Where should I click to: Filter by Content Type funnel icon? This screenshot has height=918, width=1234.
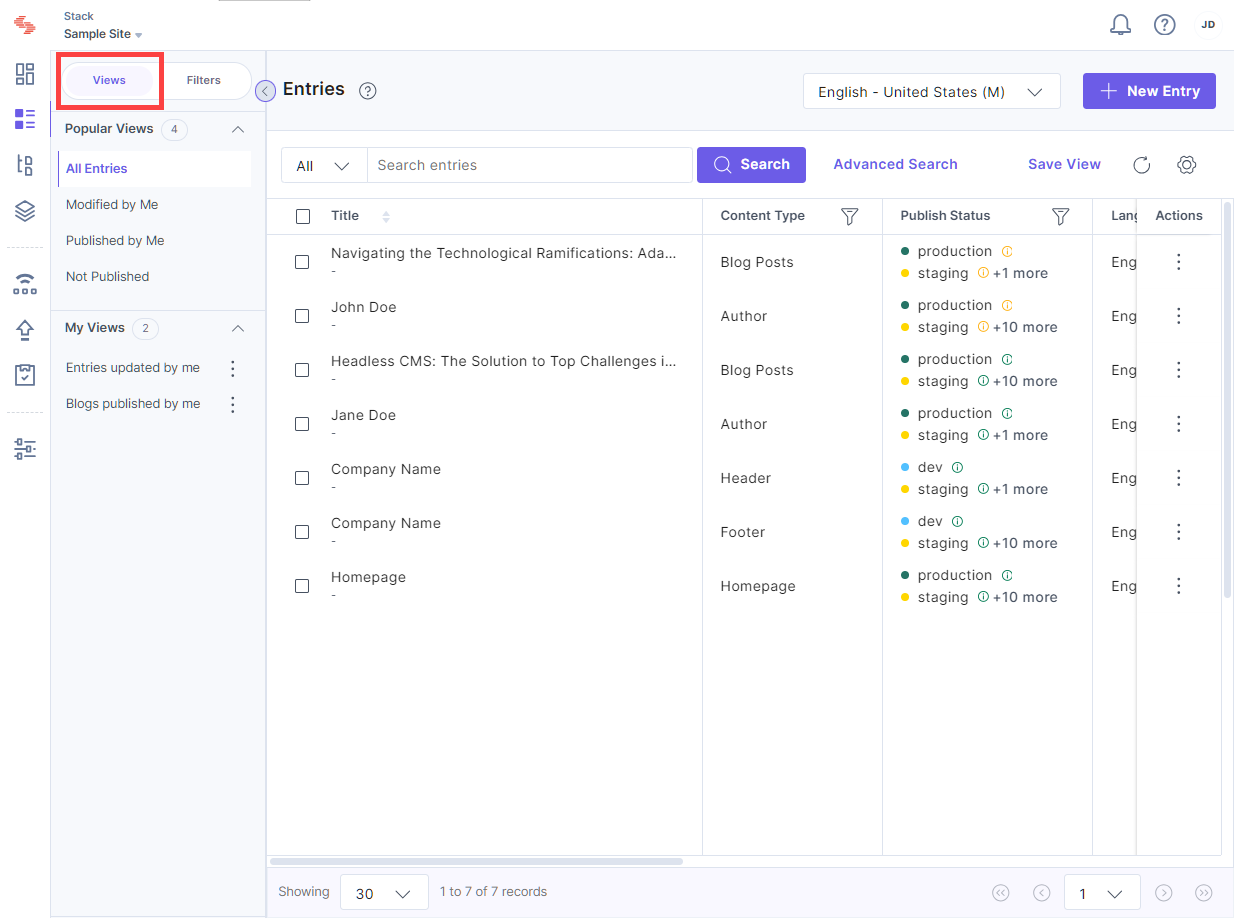point(849,216)
